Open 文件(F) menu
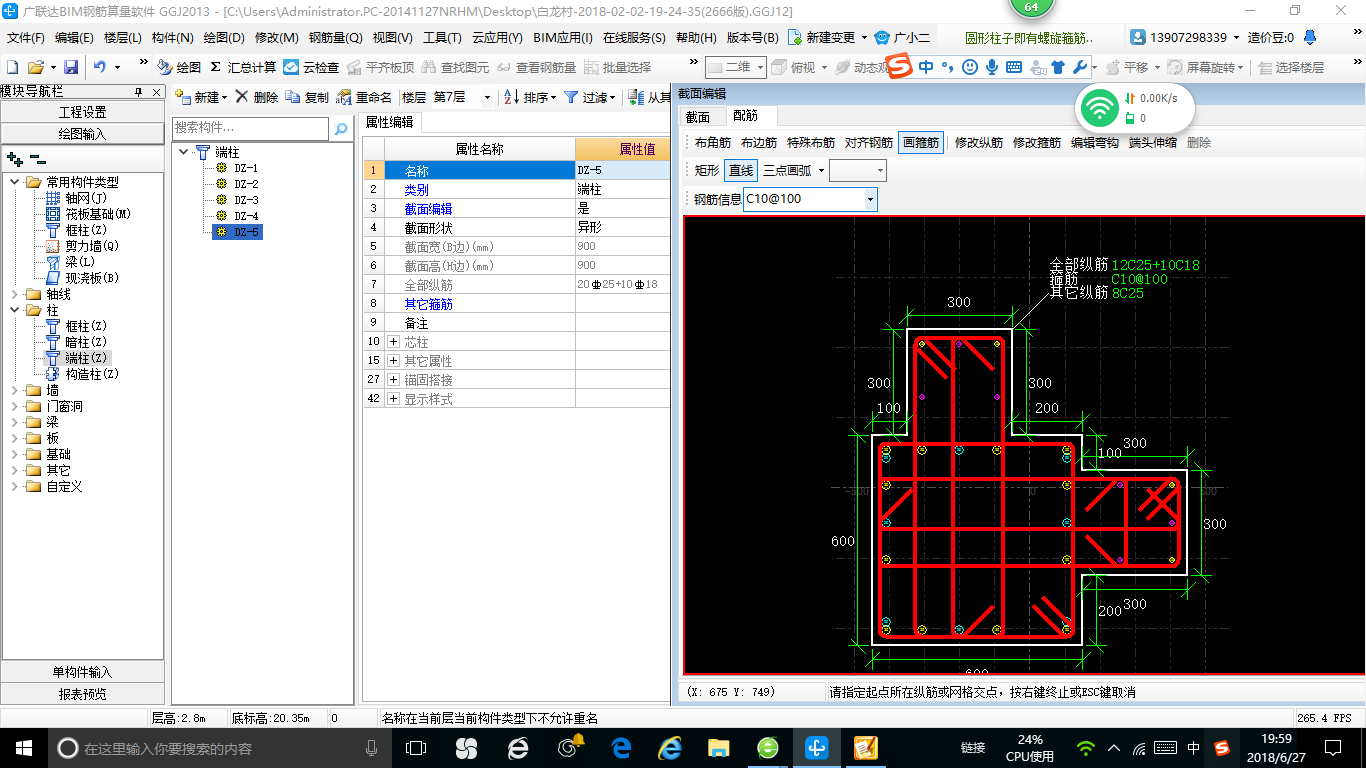1366x768 pixels. [x=26, y=37]
